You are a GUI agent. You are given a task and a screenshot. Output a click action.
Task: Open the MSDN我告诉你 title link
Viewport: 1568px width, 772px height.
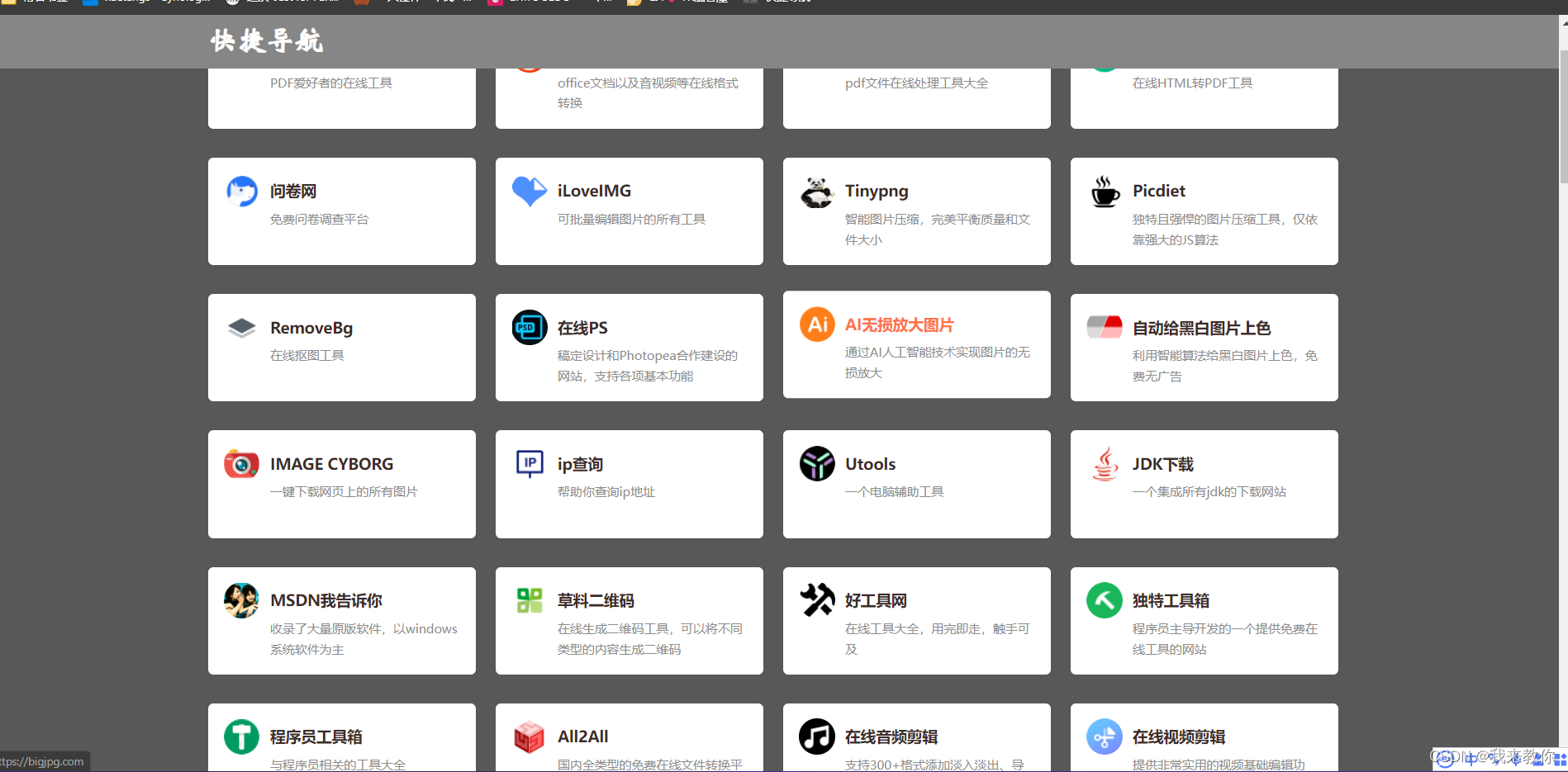click(x=326, y=600)
